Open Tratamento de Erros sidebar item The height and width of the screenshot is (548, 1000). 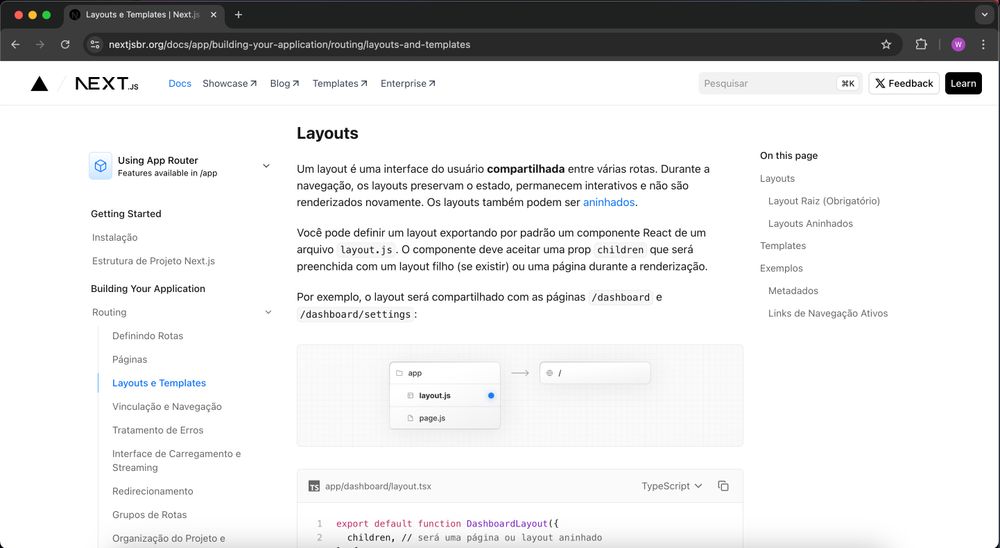[158, 430]
